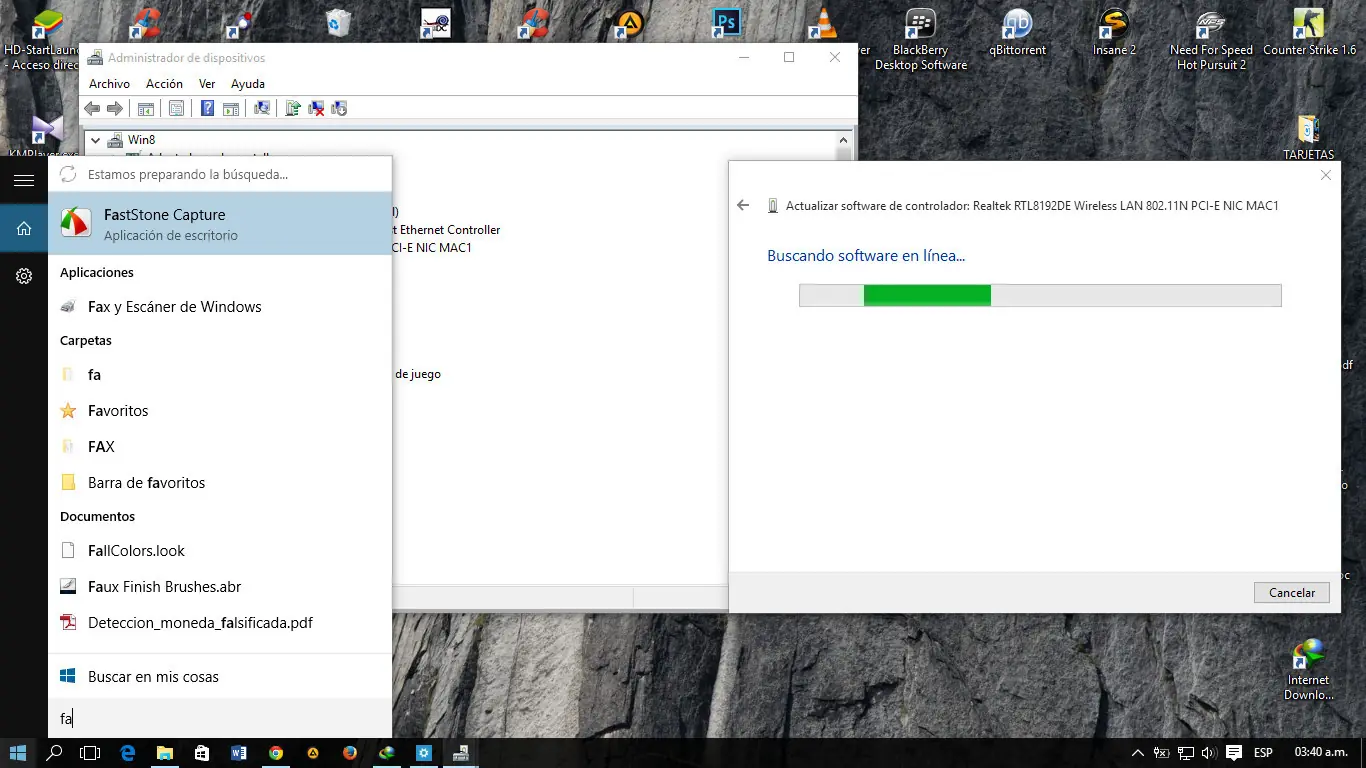Open Word from the taskbar
The width and height of the screenshot is (1366, 768).
(239, 753)
